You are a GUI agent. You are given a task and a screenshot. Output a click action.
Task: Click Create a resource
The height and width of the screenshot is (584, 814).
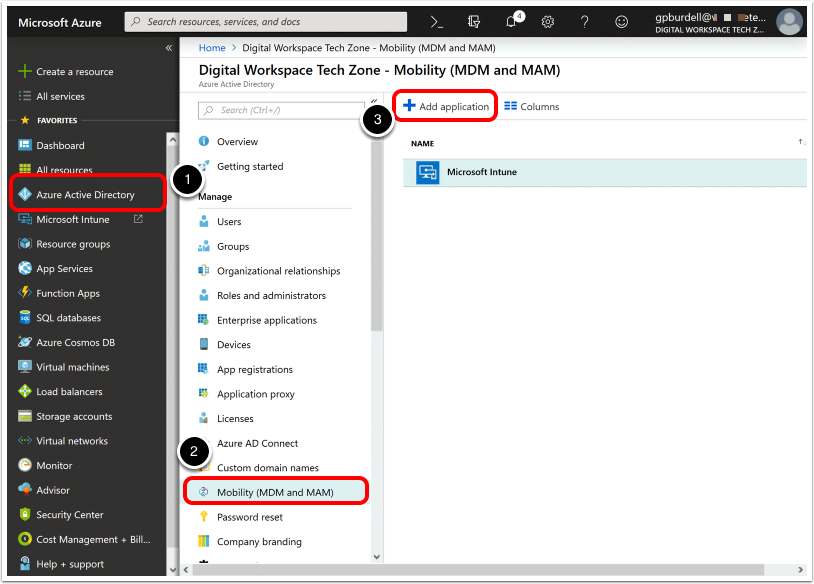tap(74, 72)
